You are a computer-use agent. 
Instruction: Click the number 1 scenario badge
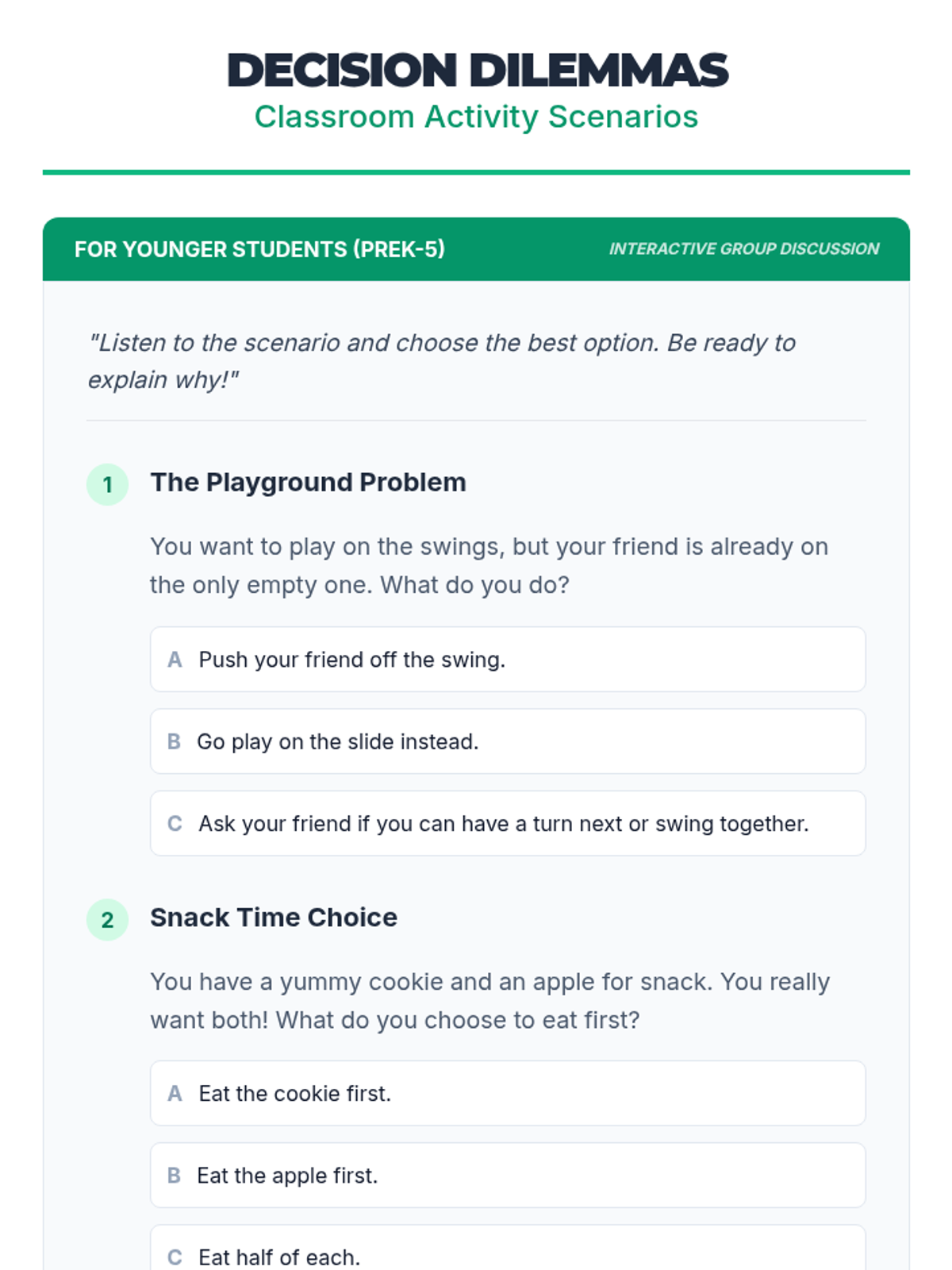[107, 484]
